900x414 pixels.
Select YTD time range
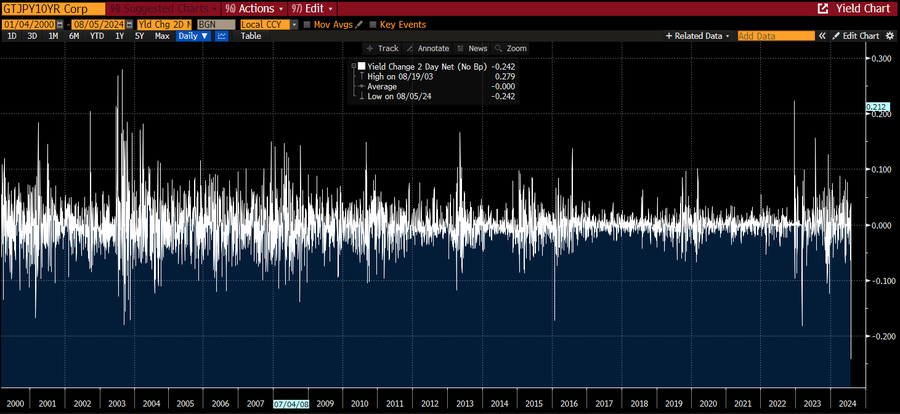(97, 36)
